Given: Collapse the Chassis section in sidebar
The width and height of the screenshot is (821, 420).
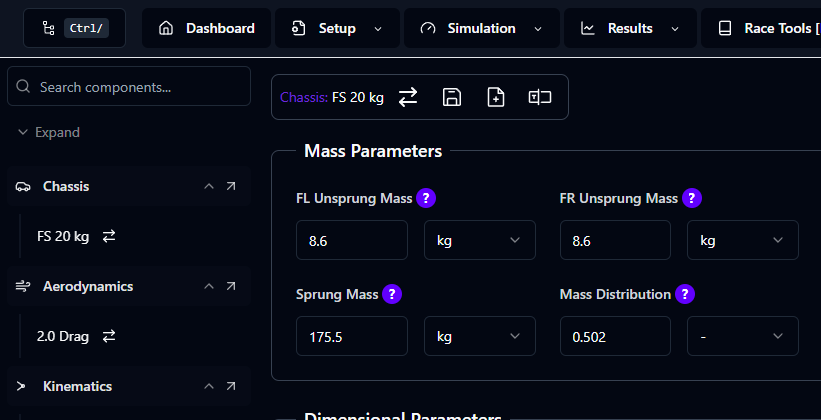Looking at the screenshot, I should point(209,187).
